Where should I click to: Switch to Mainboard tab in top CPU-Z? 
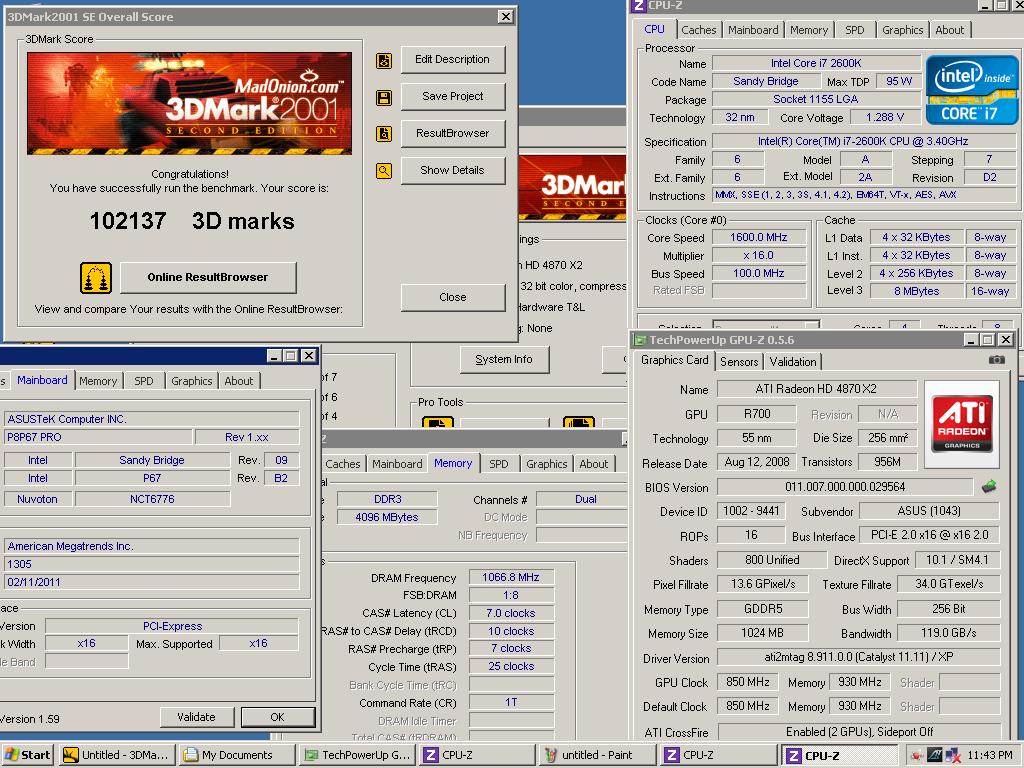[753, 30]
